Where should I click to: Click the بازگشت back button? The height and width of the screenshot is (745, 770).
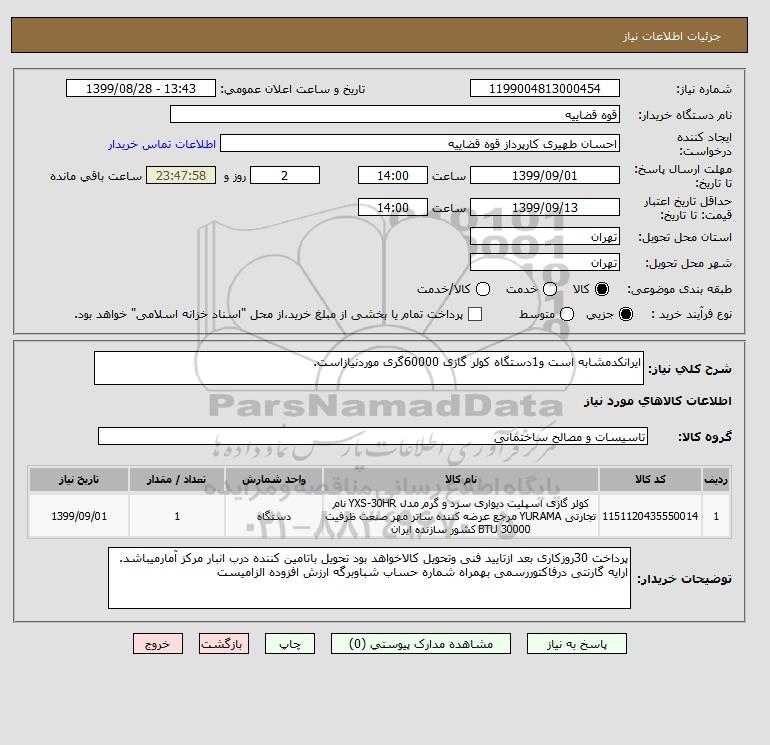[224, 644]
